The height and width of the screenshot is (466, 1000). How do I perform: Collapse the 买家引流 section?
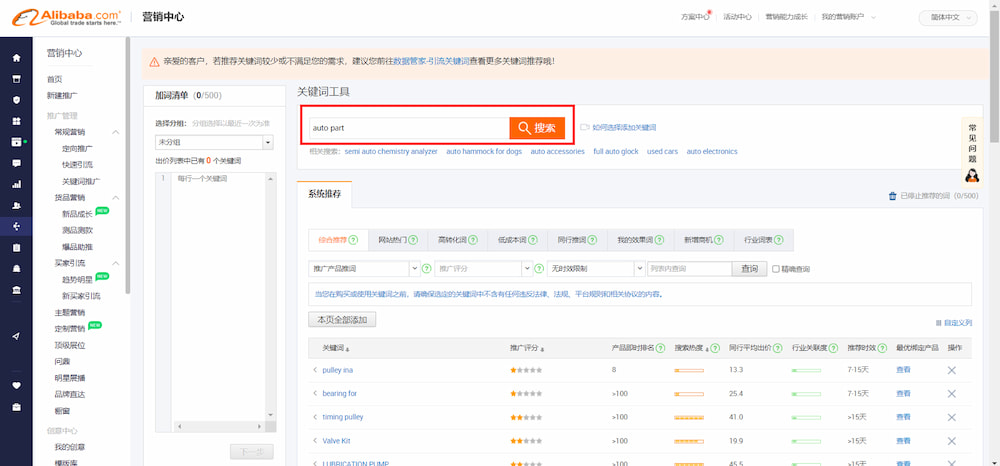click(x=116, y=263)
